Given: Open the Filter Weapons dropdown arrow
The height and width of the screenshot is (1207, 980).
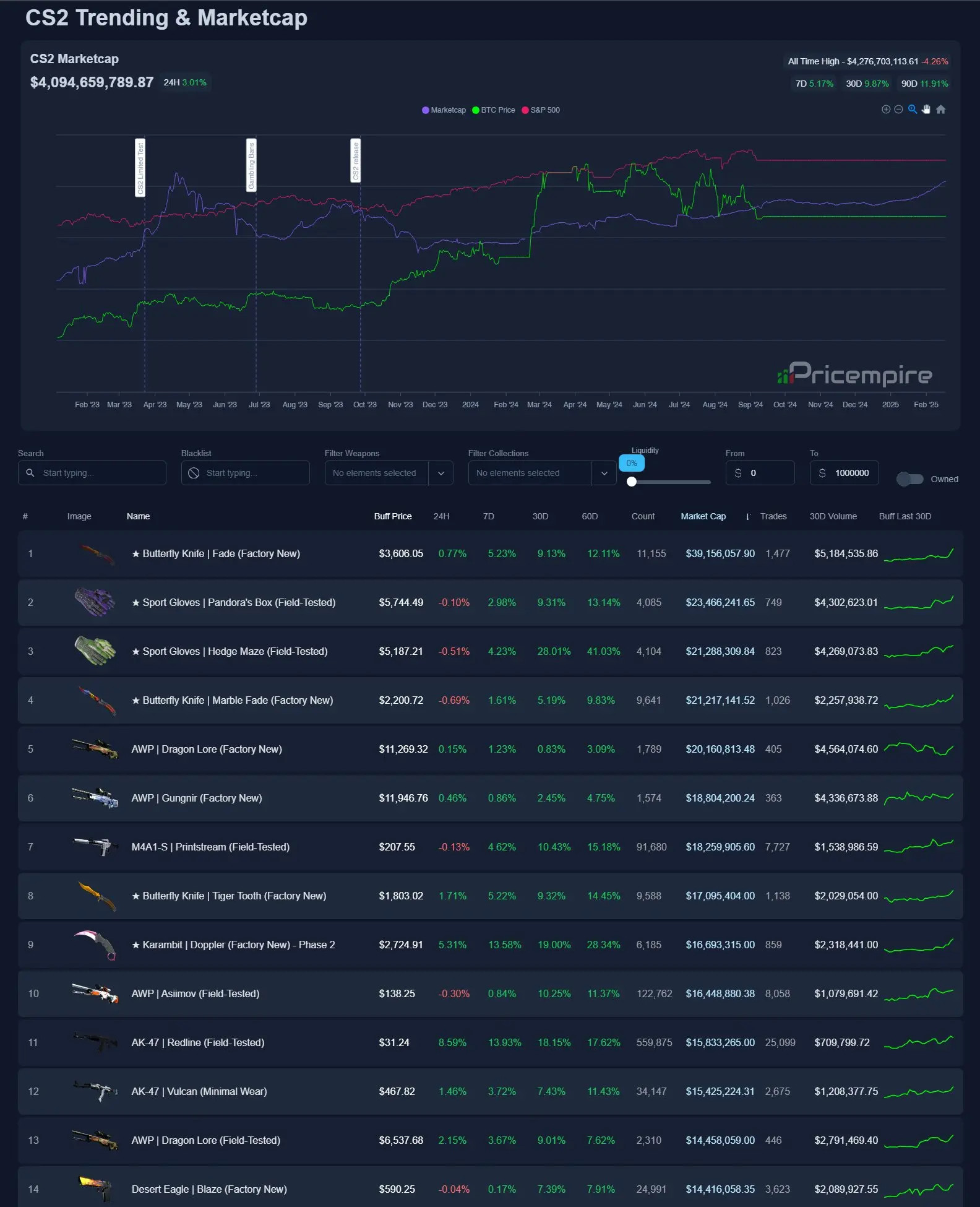Looking at the screenshot, I should [x=441, y=474].
